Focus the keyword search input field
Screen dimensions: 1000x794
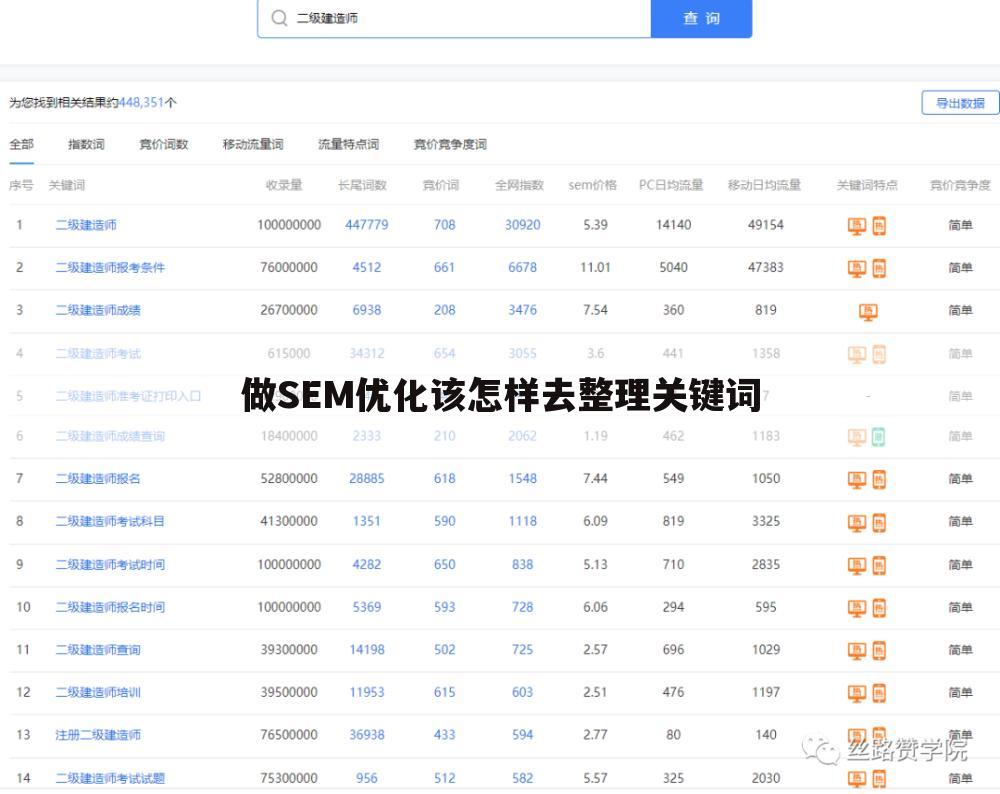pos(454,18)
